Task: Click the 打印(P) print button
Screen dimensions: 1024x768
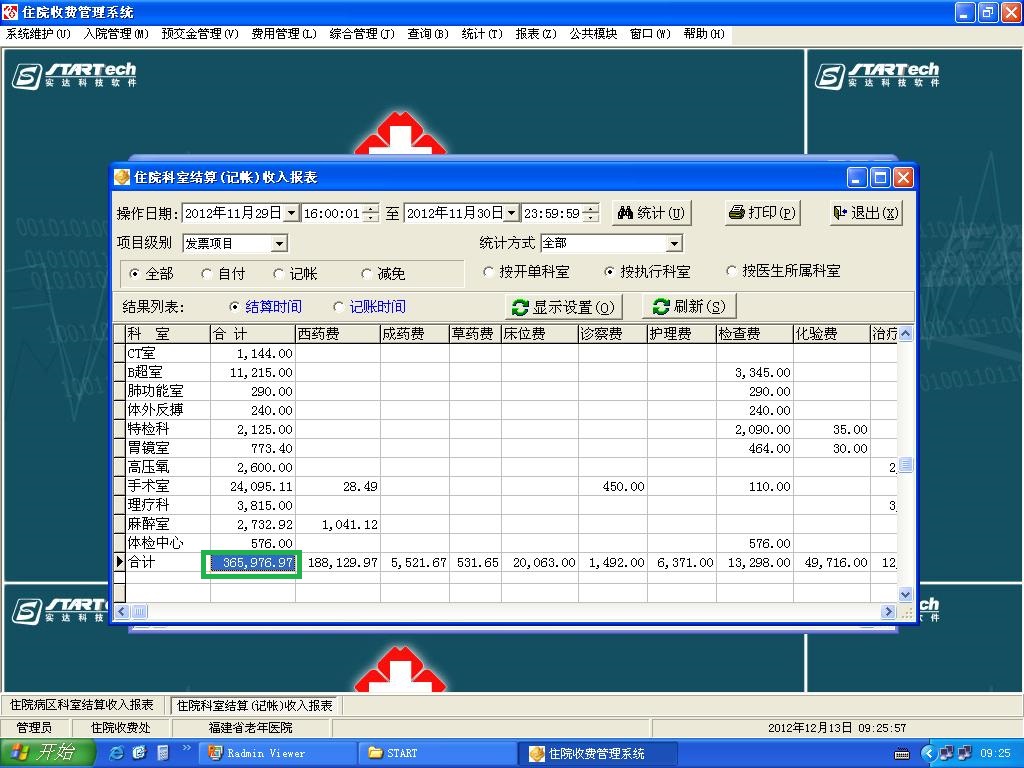Action: [762, 213]
